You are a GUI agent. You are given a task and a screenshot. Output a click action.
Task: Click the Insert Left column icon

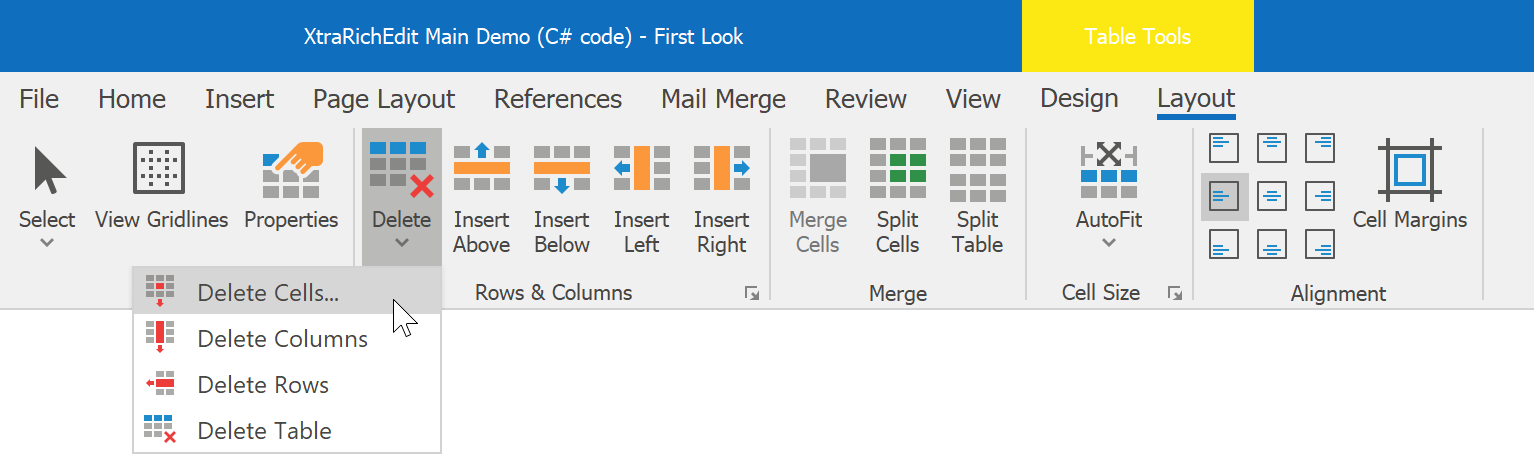[641, 168]
